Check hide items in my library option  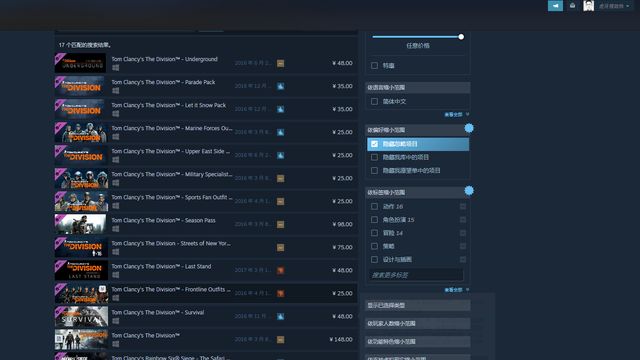point(374,157)
